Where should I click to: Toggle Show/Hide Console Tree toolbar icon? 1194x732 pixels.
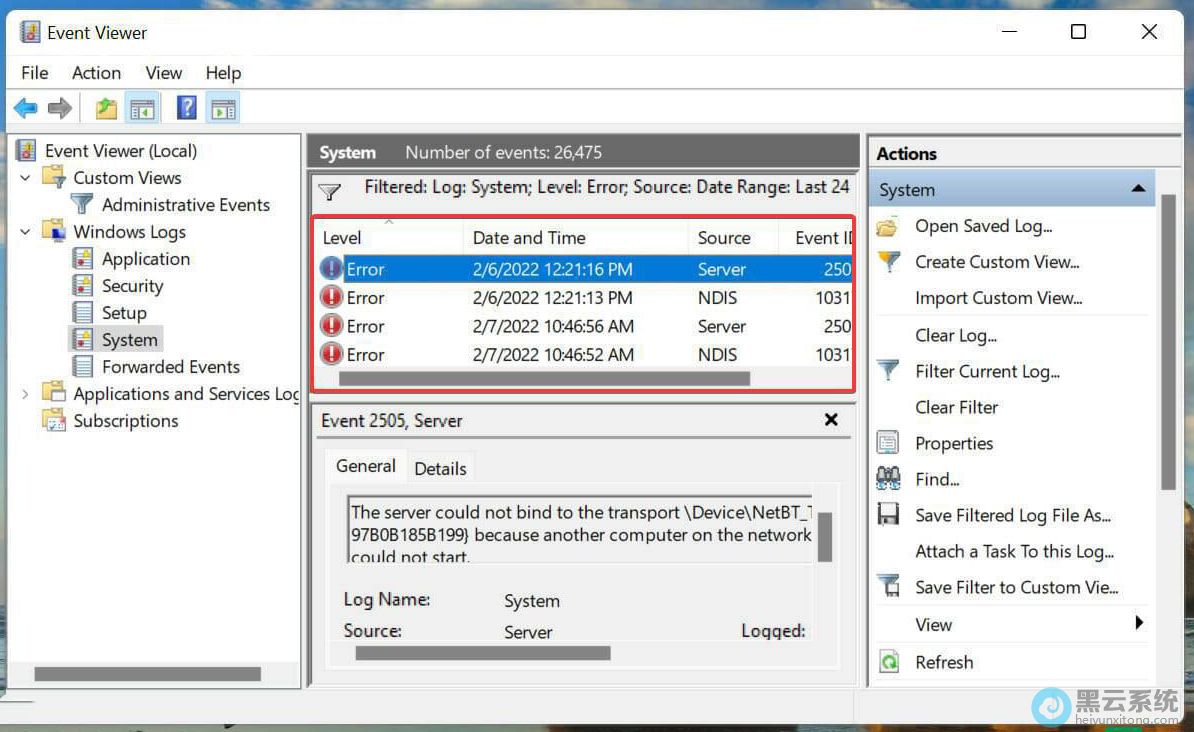(142, 108)
